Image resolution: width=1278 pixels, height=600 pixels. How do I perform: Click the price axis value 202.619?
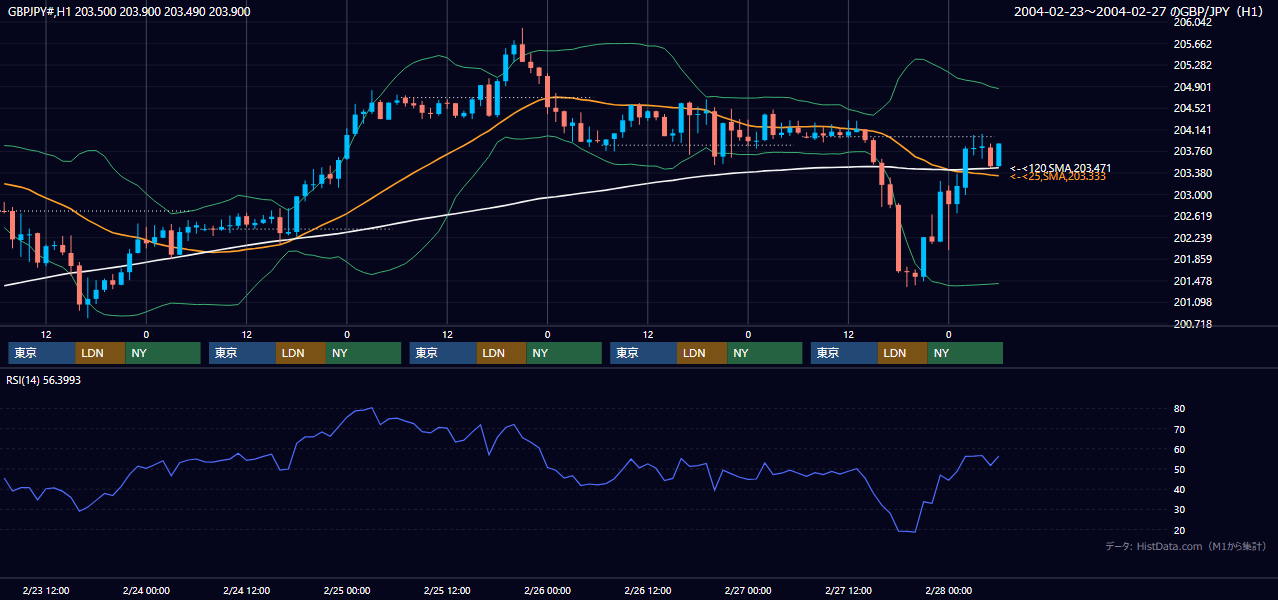[x=1192, y=216]
